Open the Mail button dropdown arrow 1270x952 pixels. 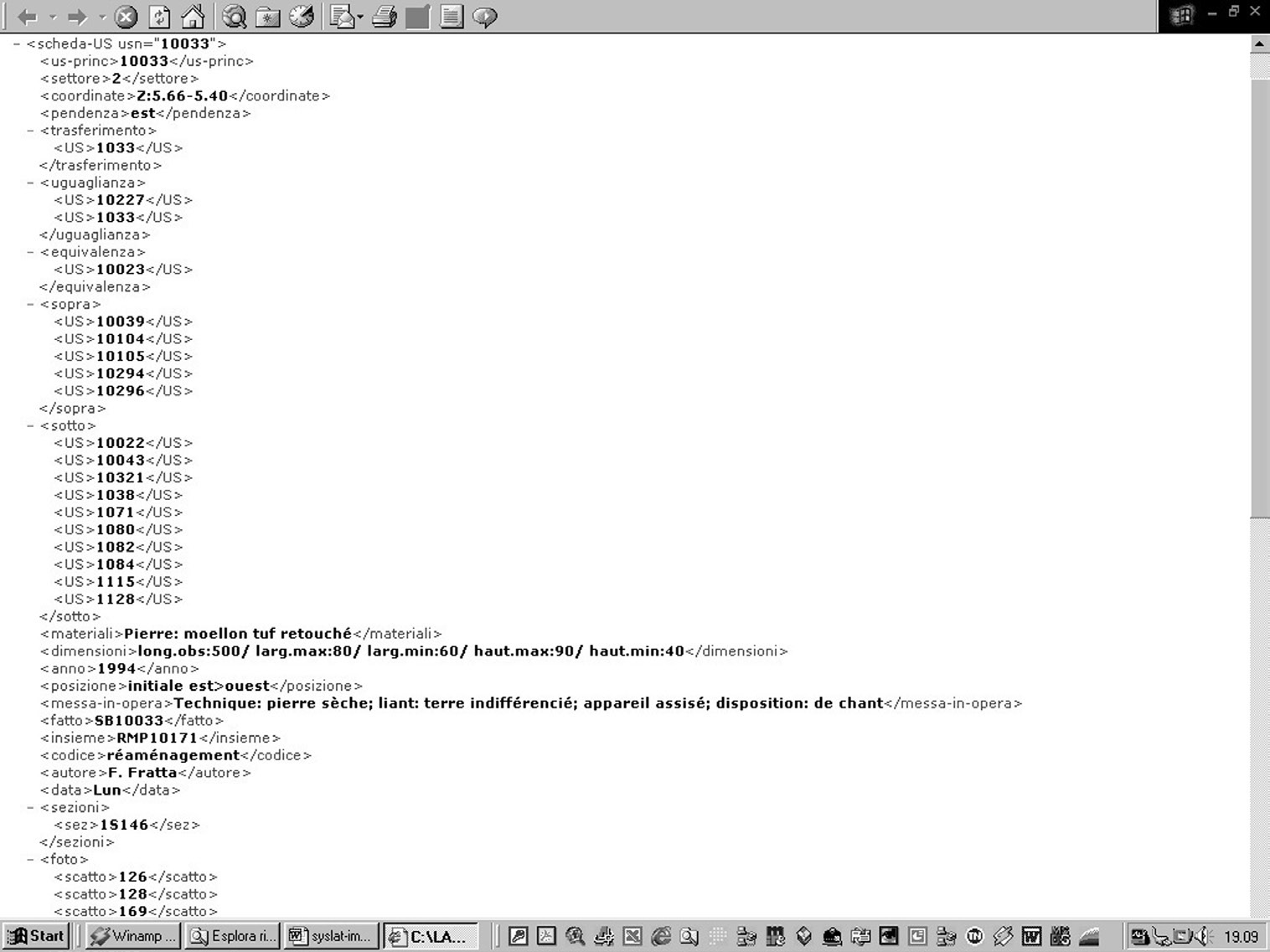pyautogui.click(x=360, y=17)
